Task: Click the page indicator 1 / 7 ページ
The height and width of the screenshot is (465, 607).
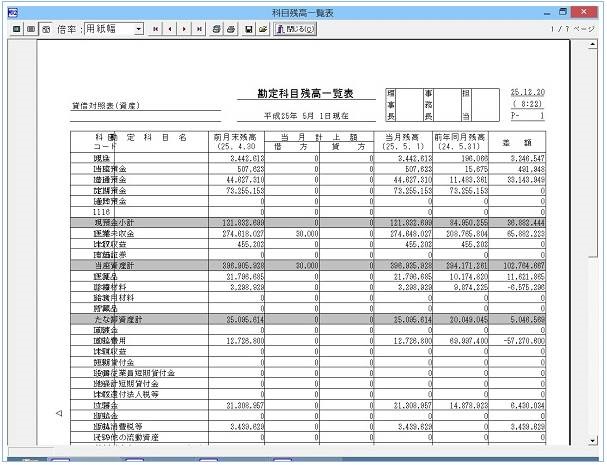Action: (573, 29)
